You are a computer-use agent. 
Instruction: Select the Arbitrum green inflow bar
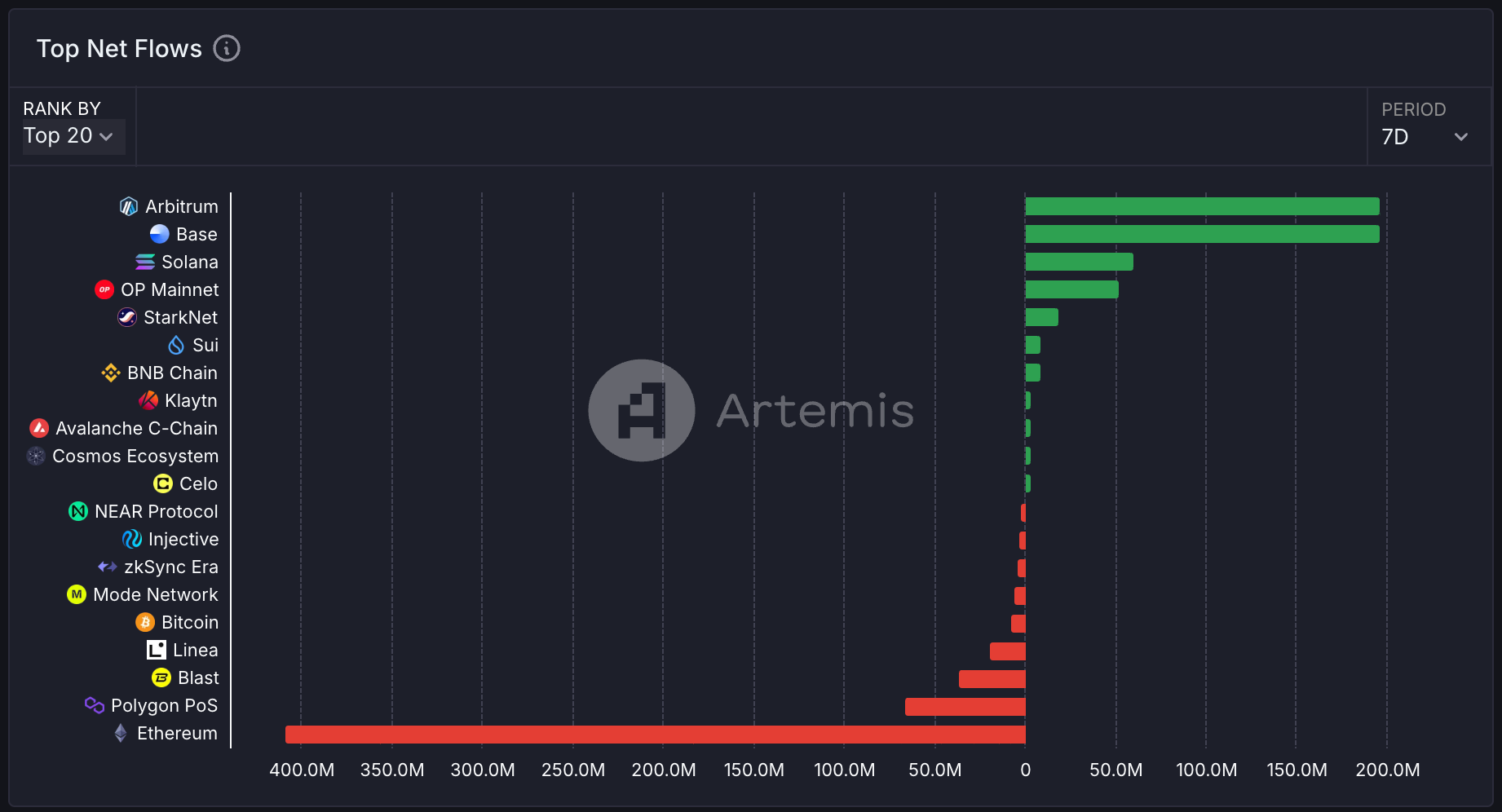[1202, 206]
